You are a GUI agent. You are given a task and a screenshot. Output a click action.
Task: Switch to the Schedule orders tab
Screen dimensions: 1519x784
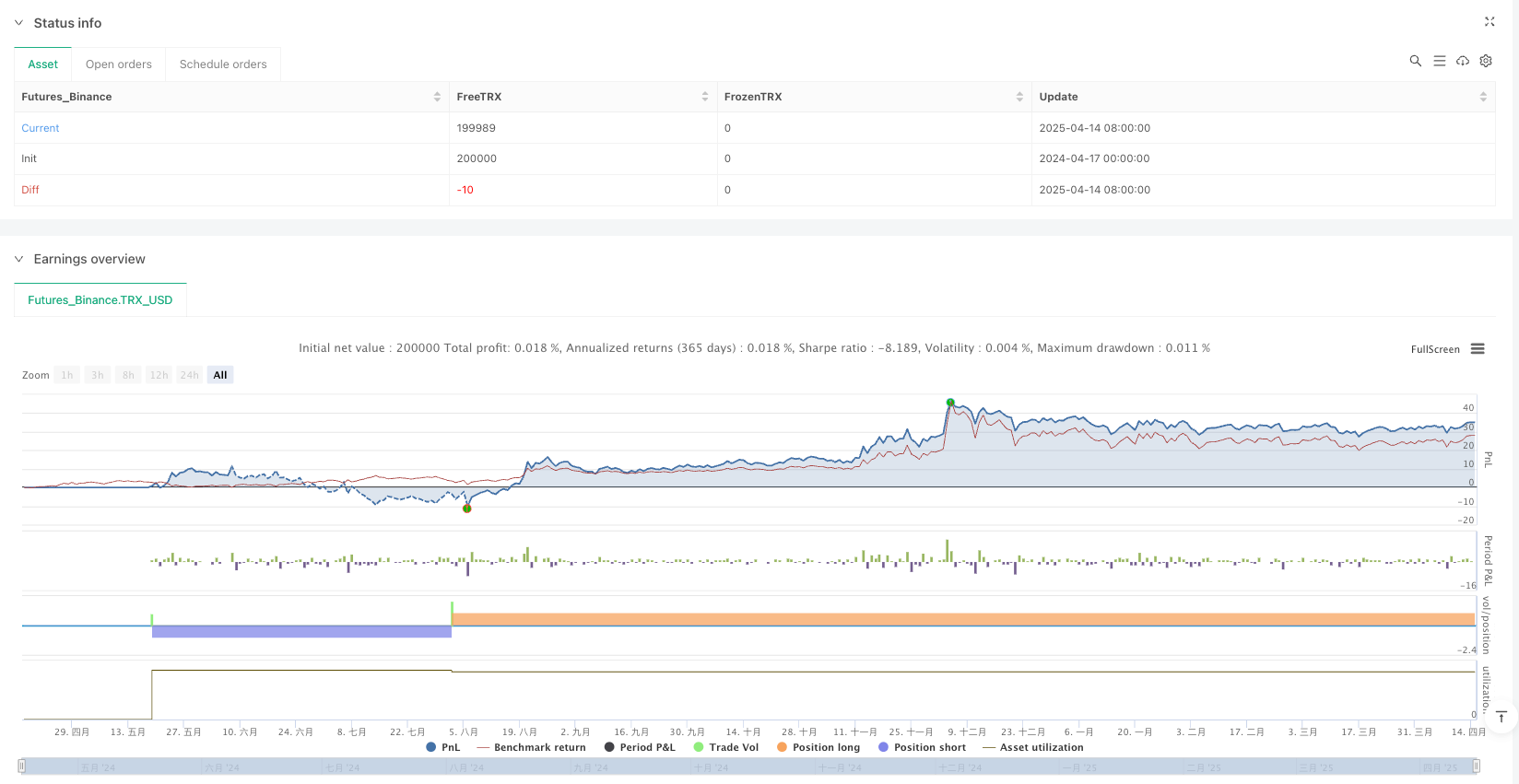[x=223, y=64]
